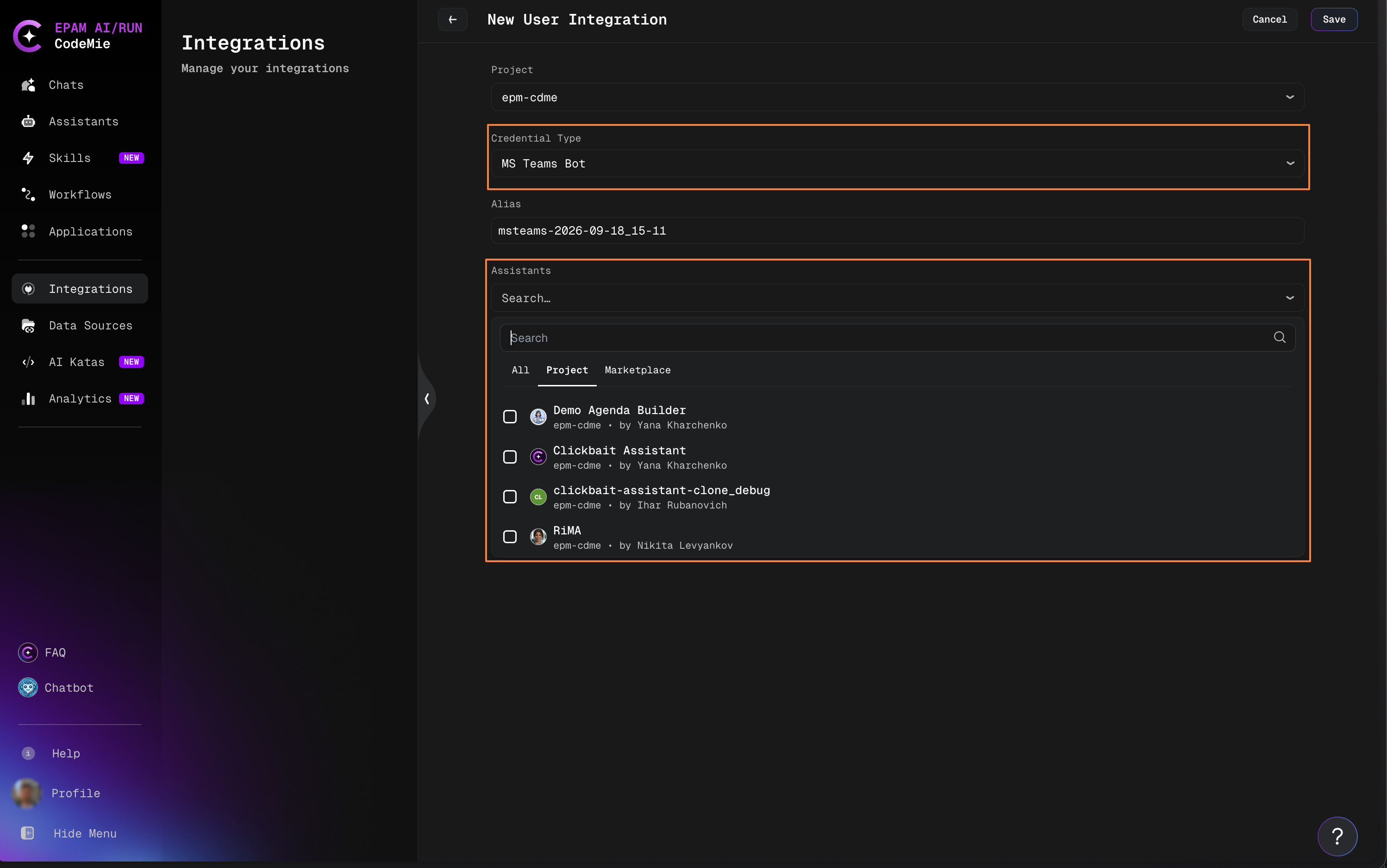This screenshot has width=1387, height=868.
Task: Click into the Alias input field
Action: (897, 231)
